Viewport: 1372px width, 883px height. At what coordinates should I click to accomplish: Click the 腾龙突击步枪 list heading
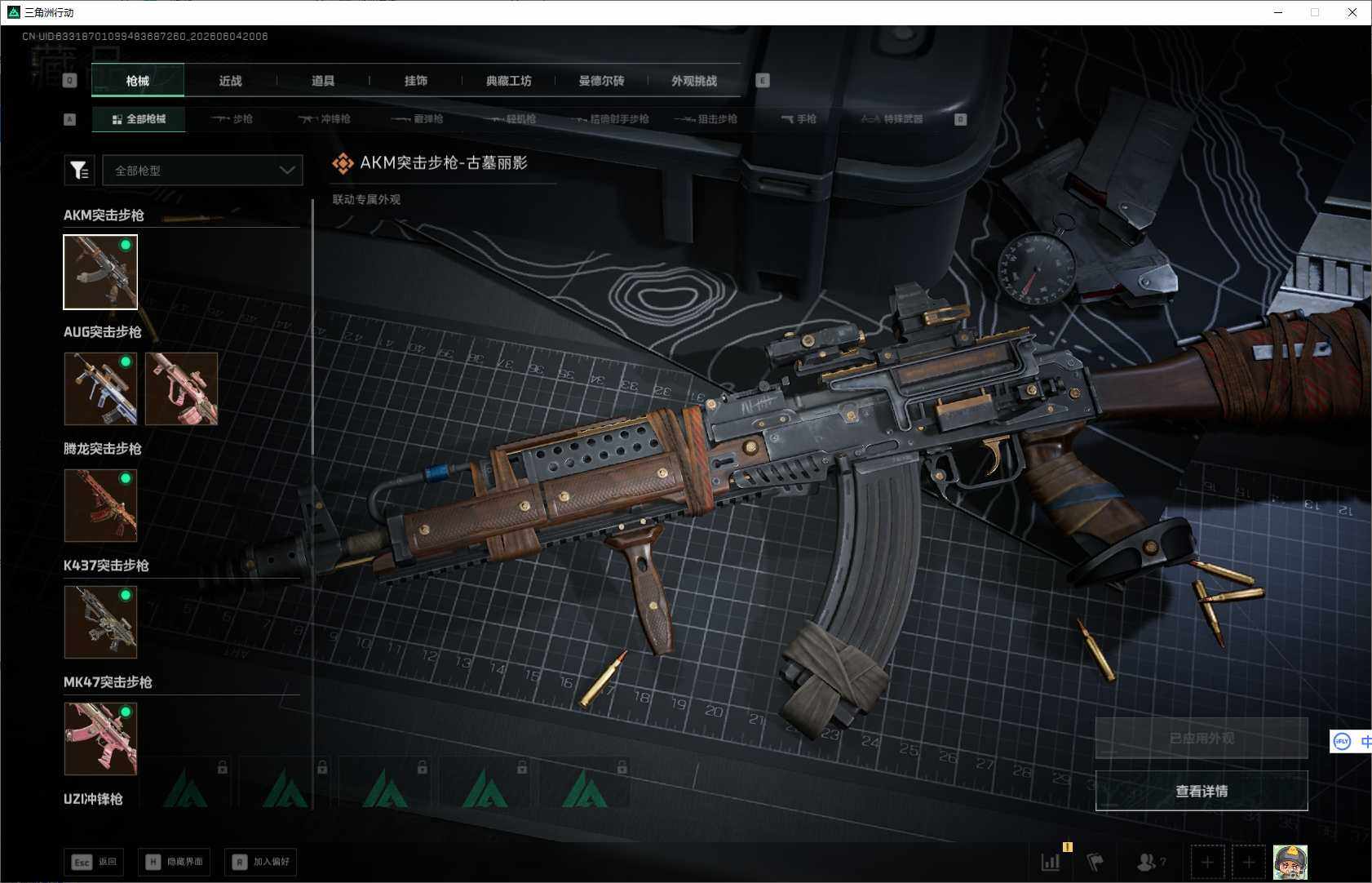103,449
